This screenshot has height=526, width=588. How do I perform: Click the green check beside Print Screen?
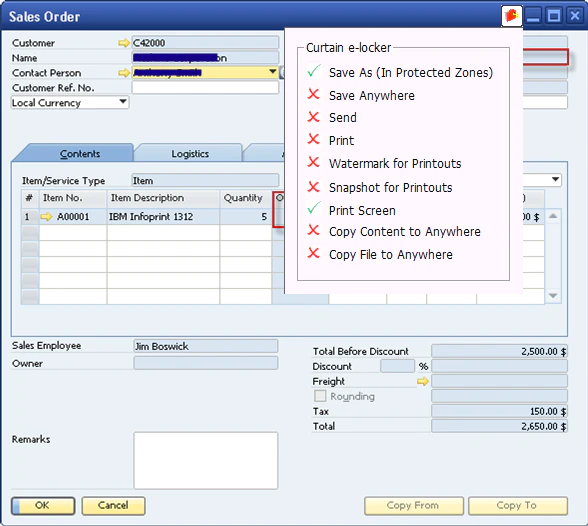pyautogui.click(x=314, y=208)
